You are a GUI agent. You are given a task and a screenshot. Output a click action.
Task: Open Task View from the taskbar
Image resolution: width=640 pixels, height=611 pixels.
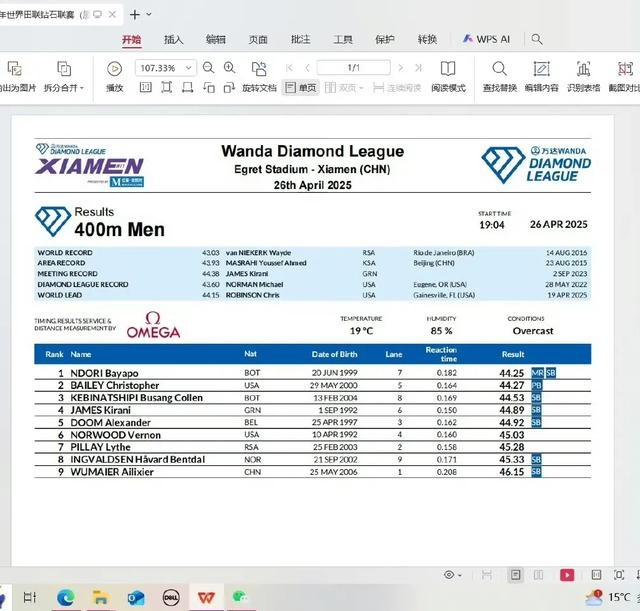30,598
